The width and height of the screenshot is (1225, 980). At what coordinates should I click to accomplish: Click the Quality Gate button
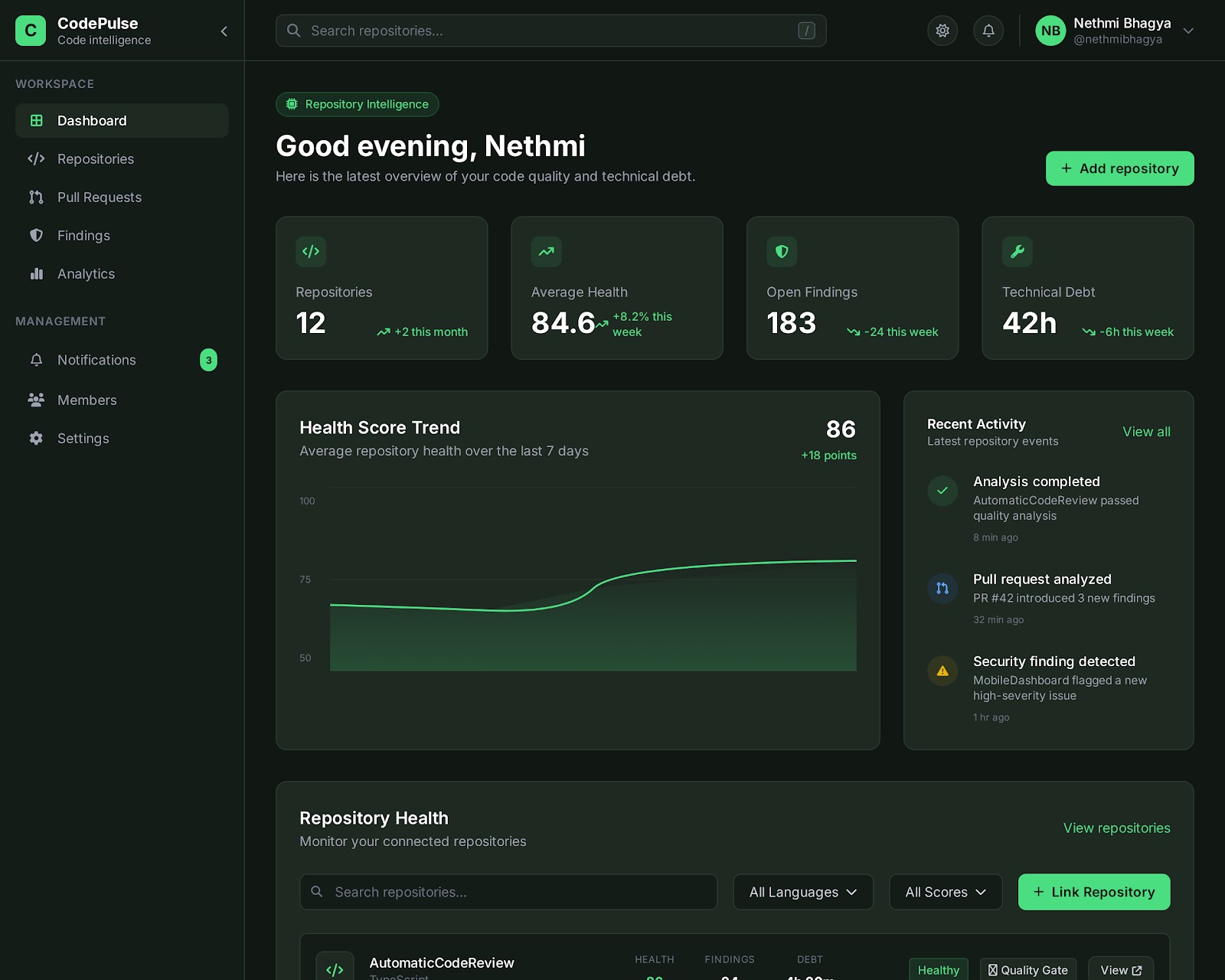(x=1028, y=970)
